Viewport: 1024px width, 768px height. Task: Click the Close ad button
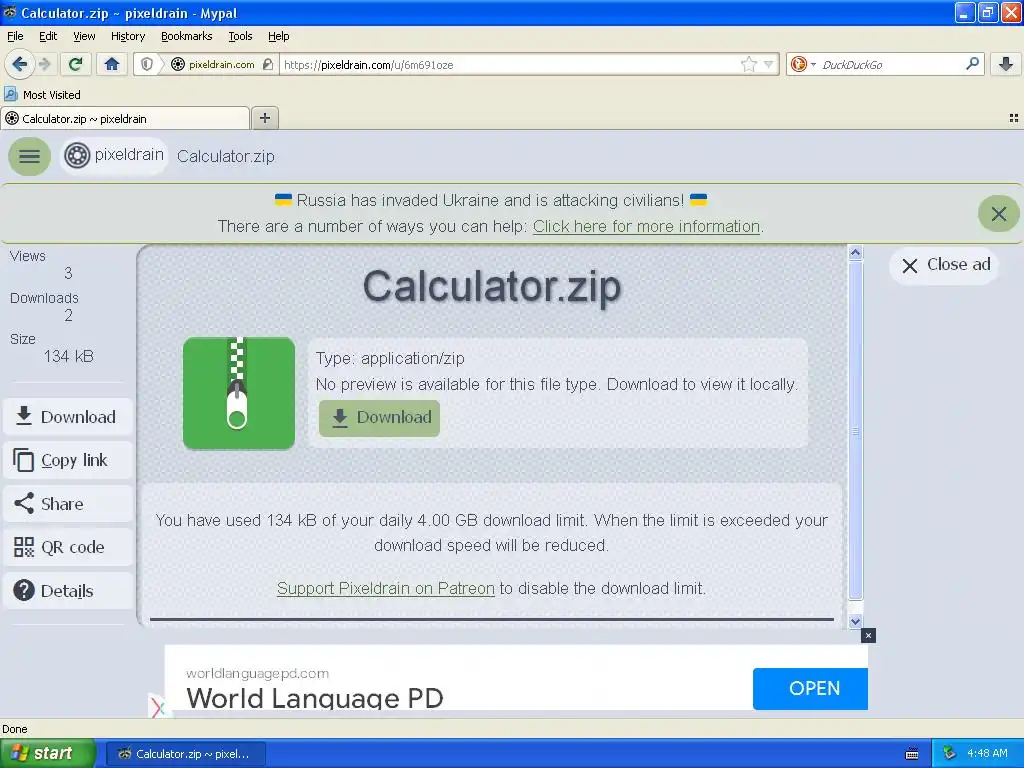(945, 264)
